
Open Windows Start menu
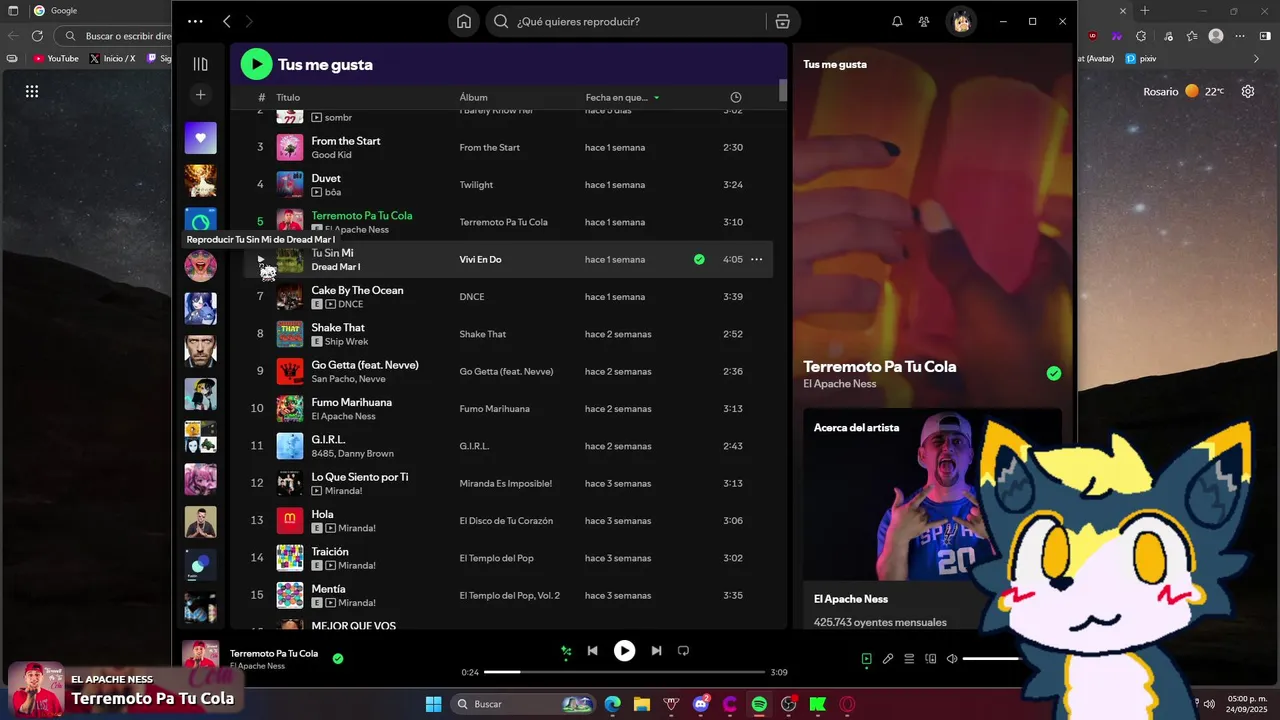pos(433,704)
